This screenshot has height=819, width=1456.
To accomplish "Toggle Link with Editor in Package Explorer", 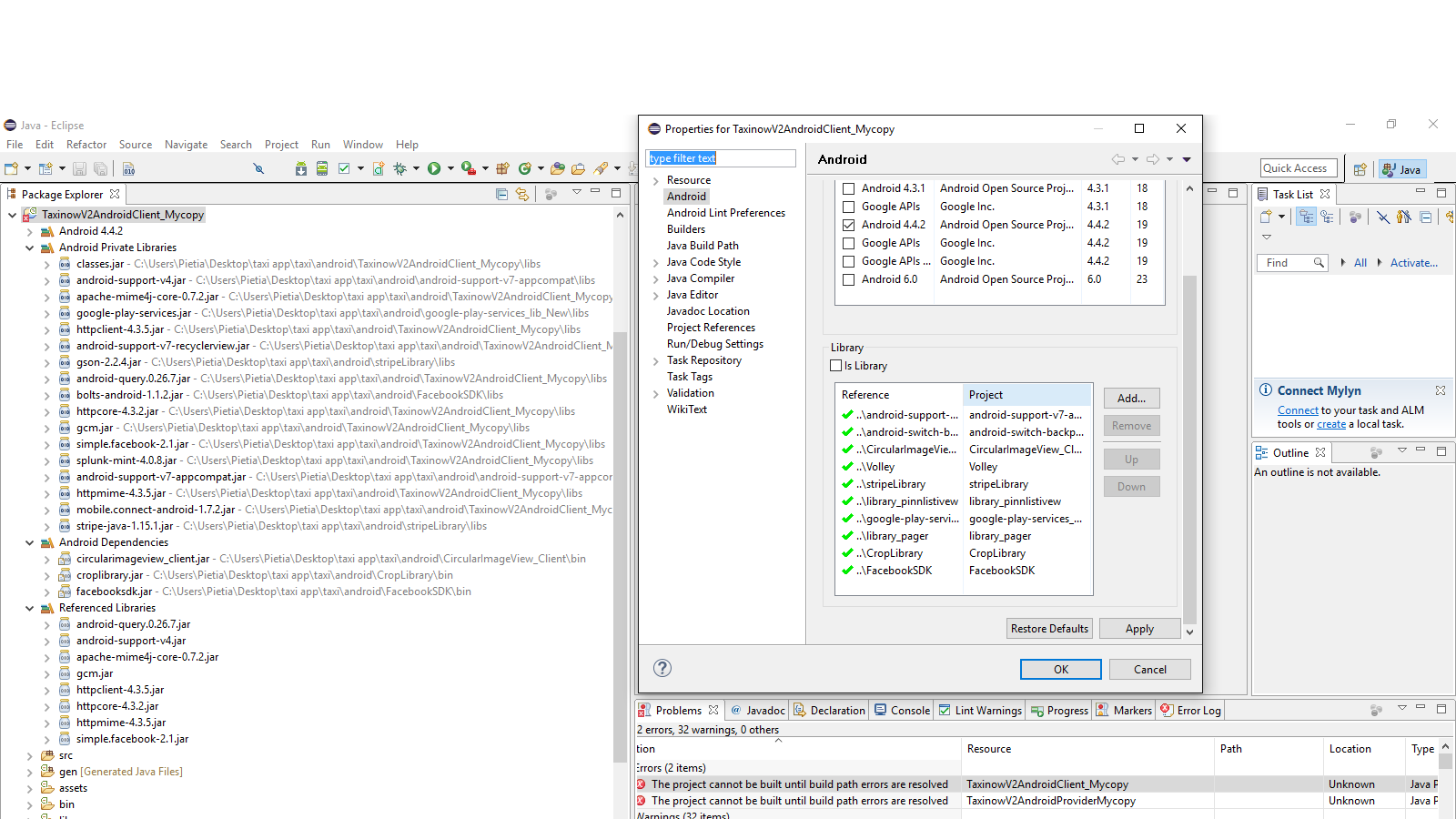I will coord(522,194).
